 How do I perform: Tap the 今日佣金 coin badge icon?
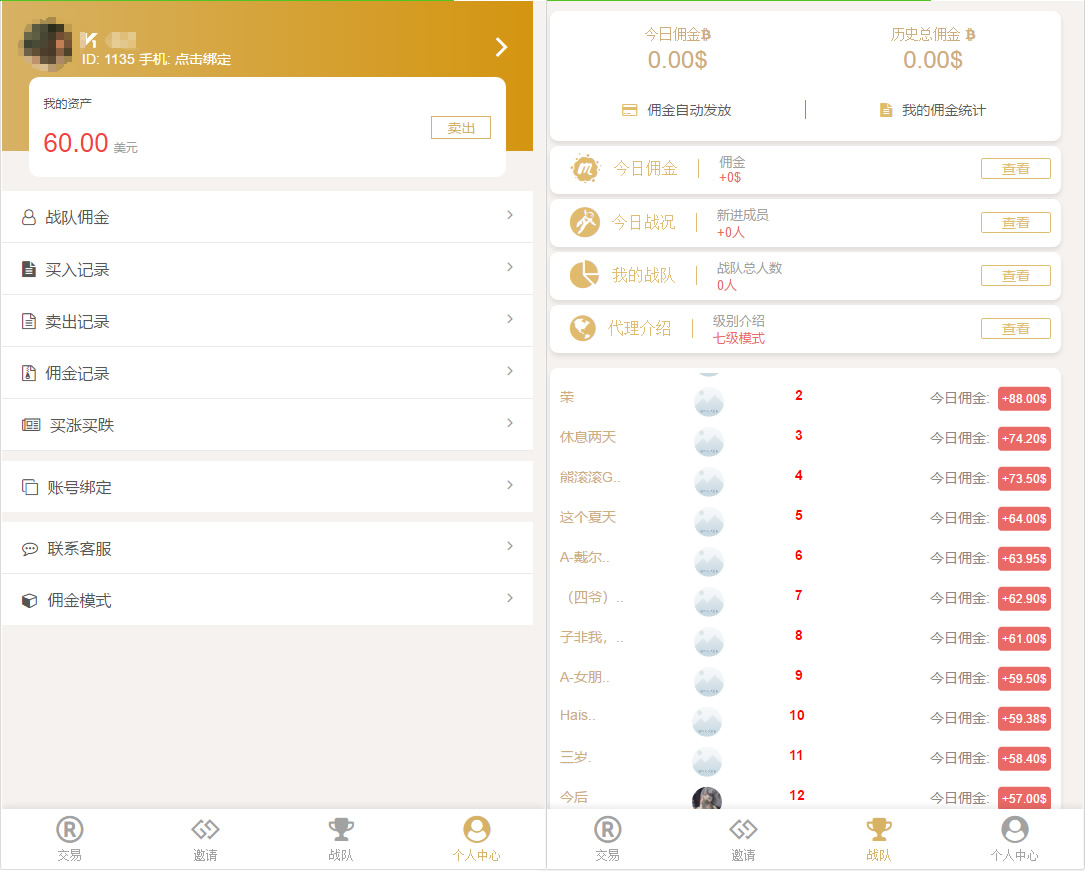tap(583, 168)
